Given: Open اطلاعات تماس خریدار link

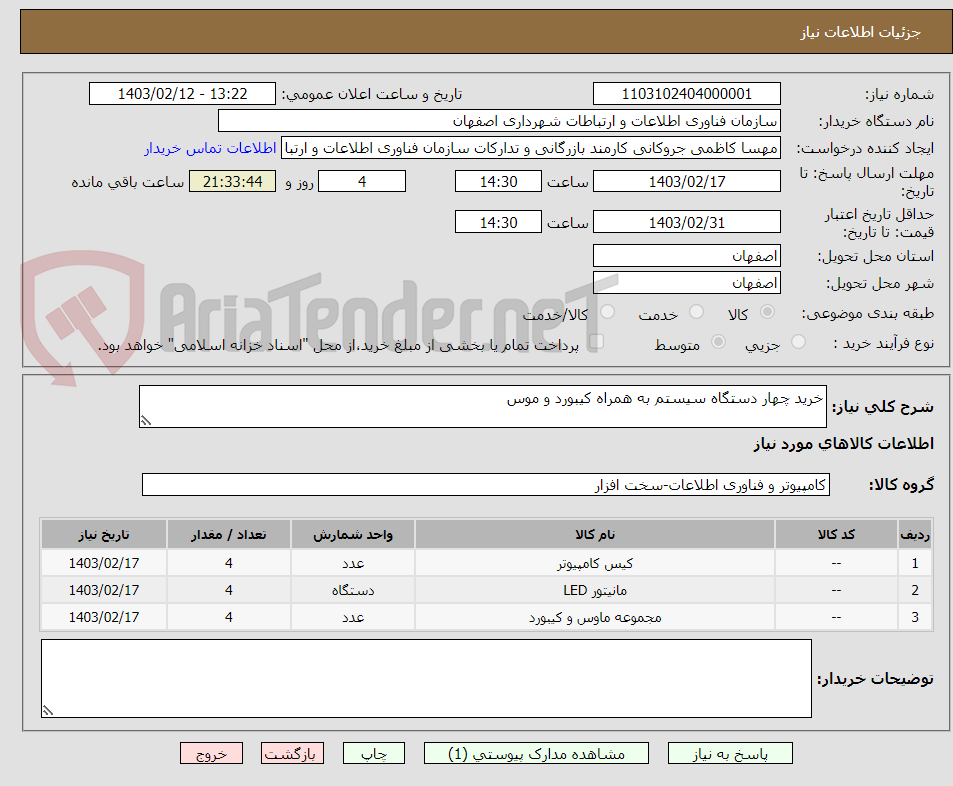Looking at the screenshot, I should (x=210, y=148).
